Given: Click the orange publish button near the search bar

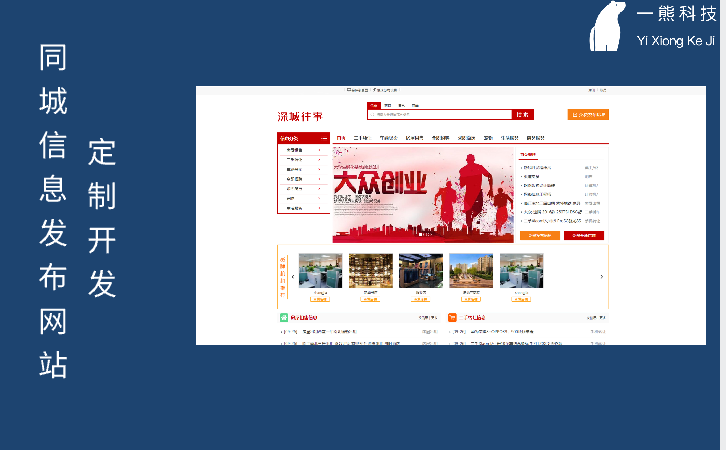Looking at the screenshot, I should [588, 114].
